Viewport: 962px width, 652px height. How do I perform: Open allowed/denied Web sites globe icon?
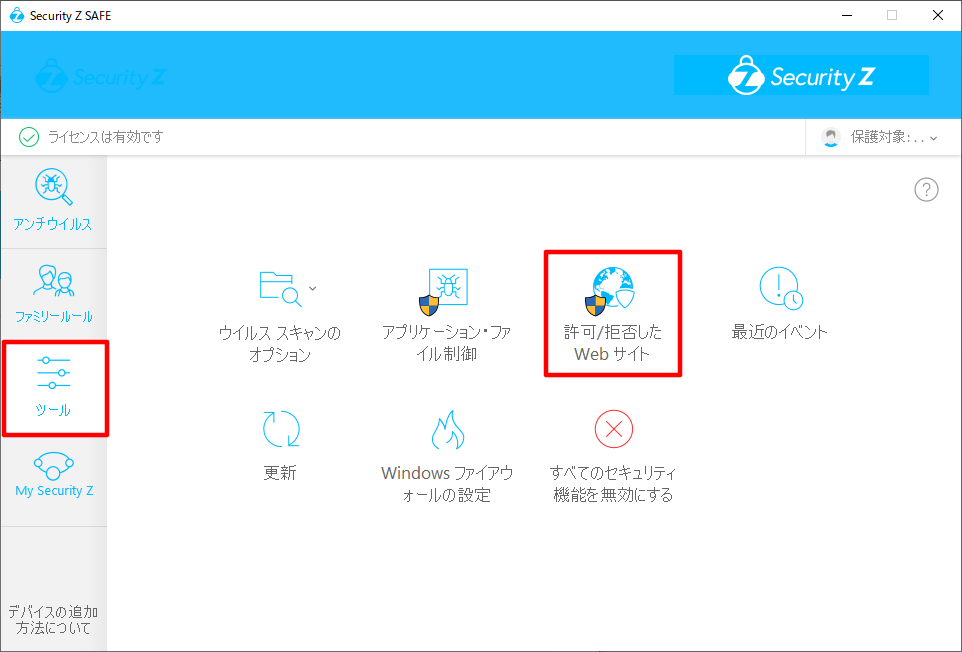click(x=612, y=290)
